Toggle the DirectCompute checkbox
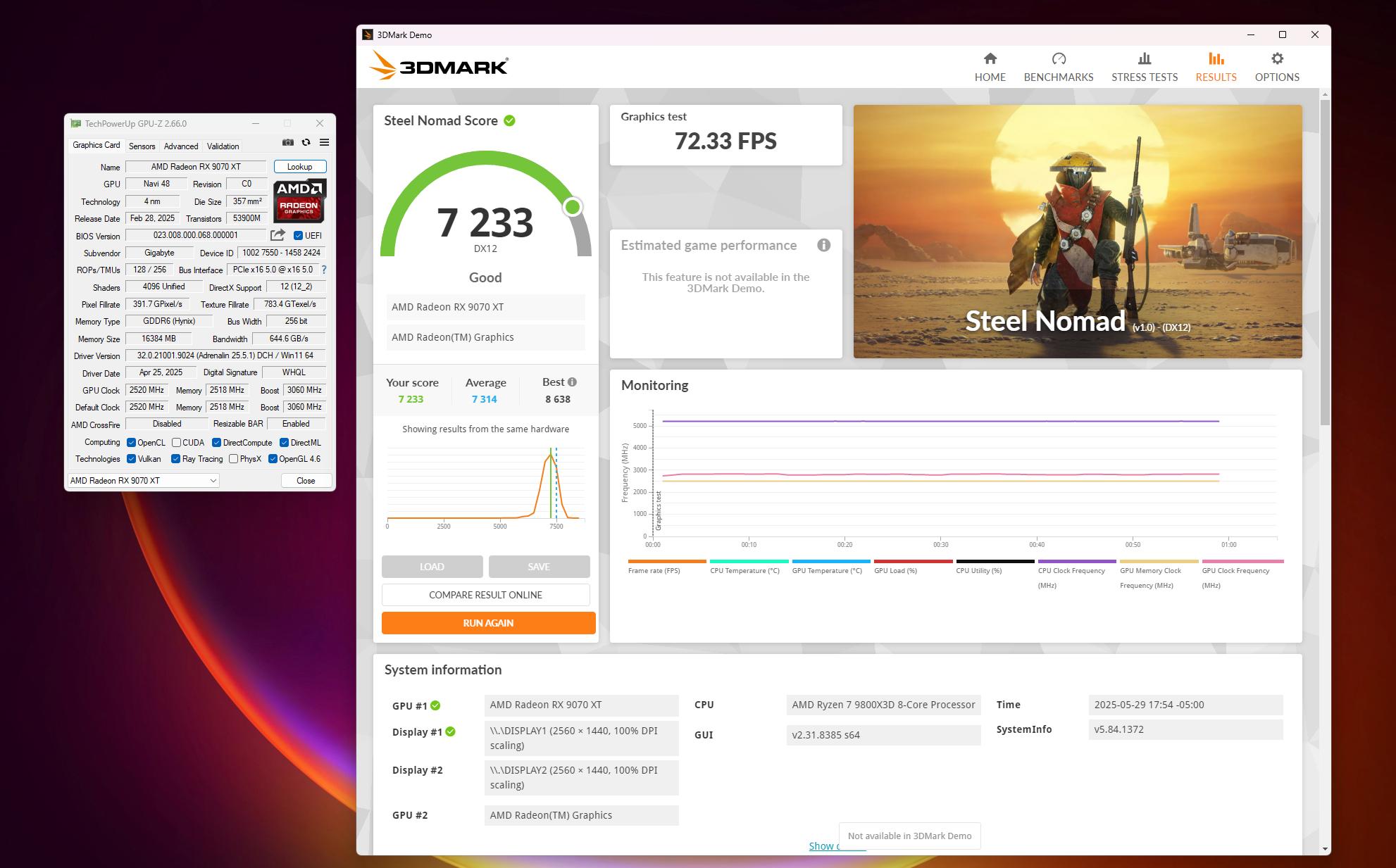The height and width of the screenshot is (868, 1396). tap(216, 443)
